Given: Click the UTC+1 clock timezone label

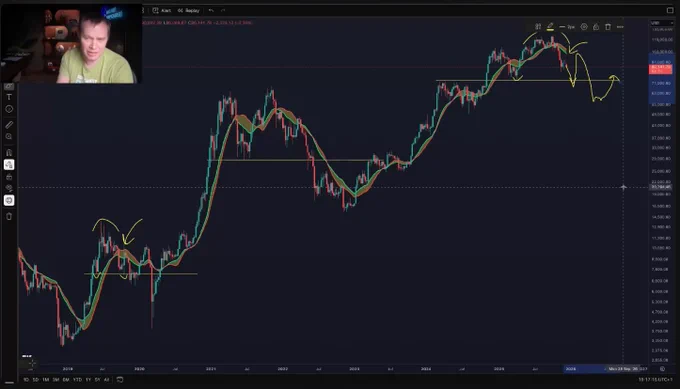Looking at the screenshot, I should pos(655,380).
